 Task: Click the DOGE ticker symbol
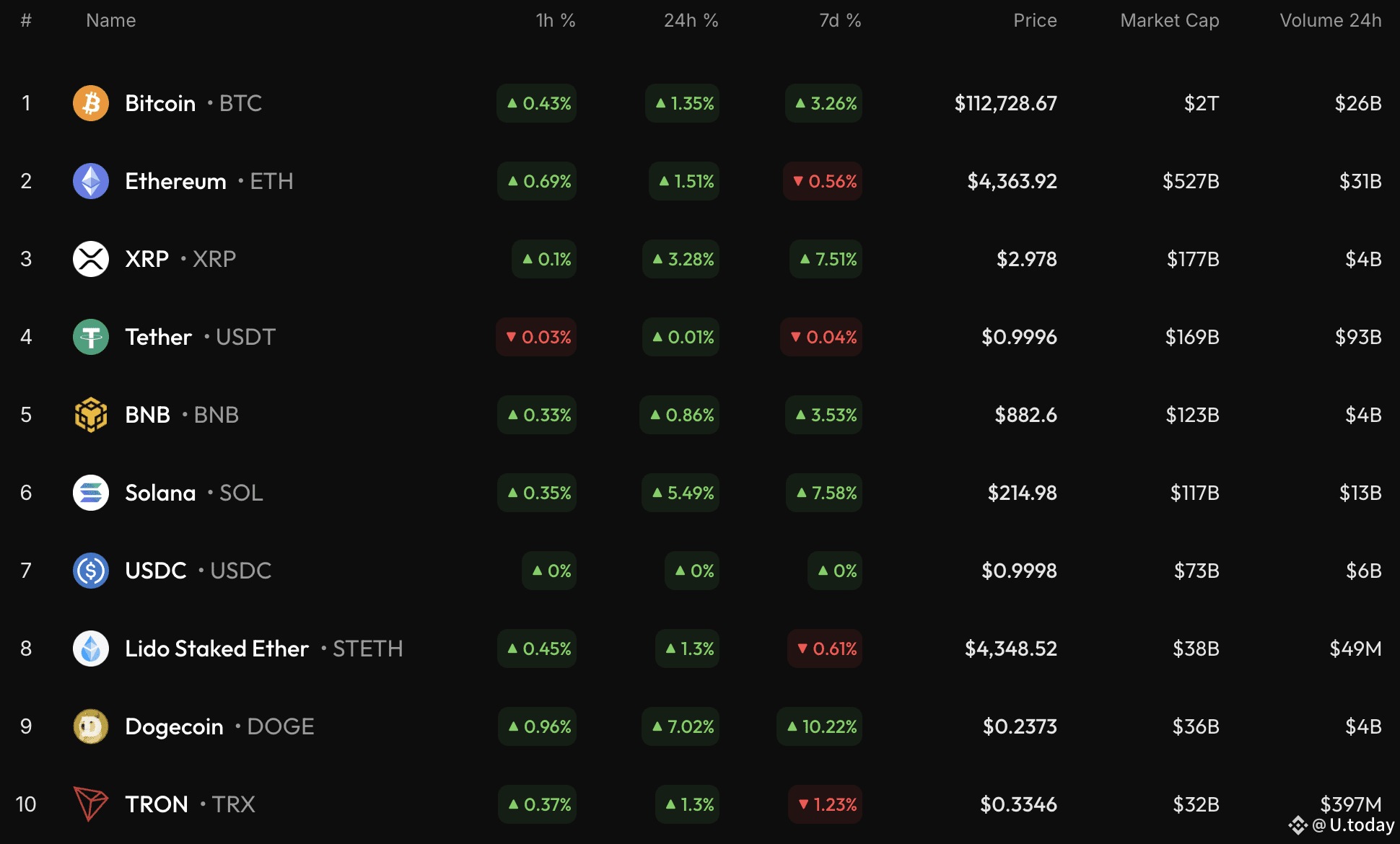pyautogui.click(x=281, y=726)
